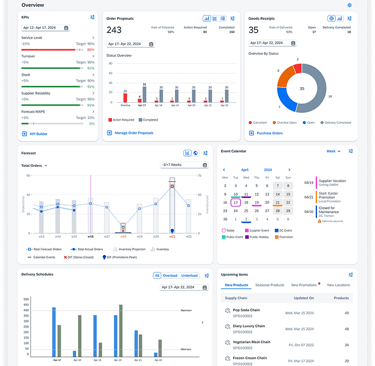This screenshot has height=366, width=375.
Task: Open calendar picker in Forecast weeks field
Action: coord(205,165)
